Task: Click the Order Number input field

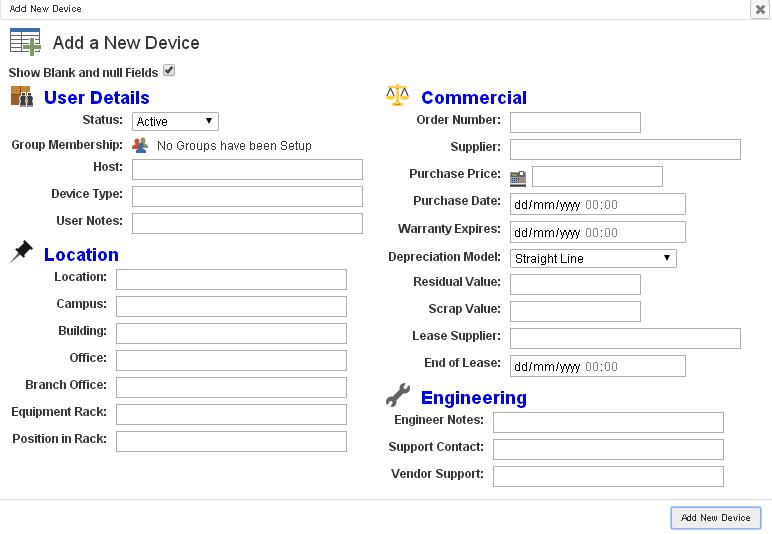Action: (575, 123)
